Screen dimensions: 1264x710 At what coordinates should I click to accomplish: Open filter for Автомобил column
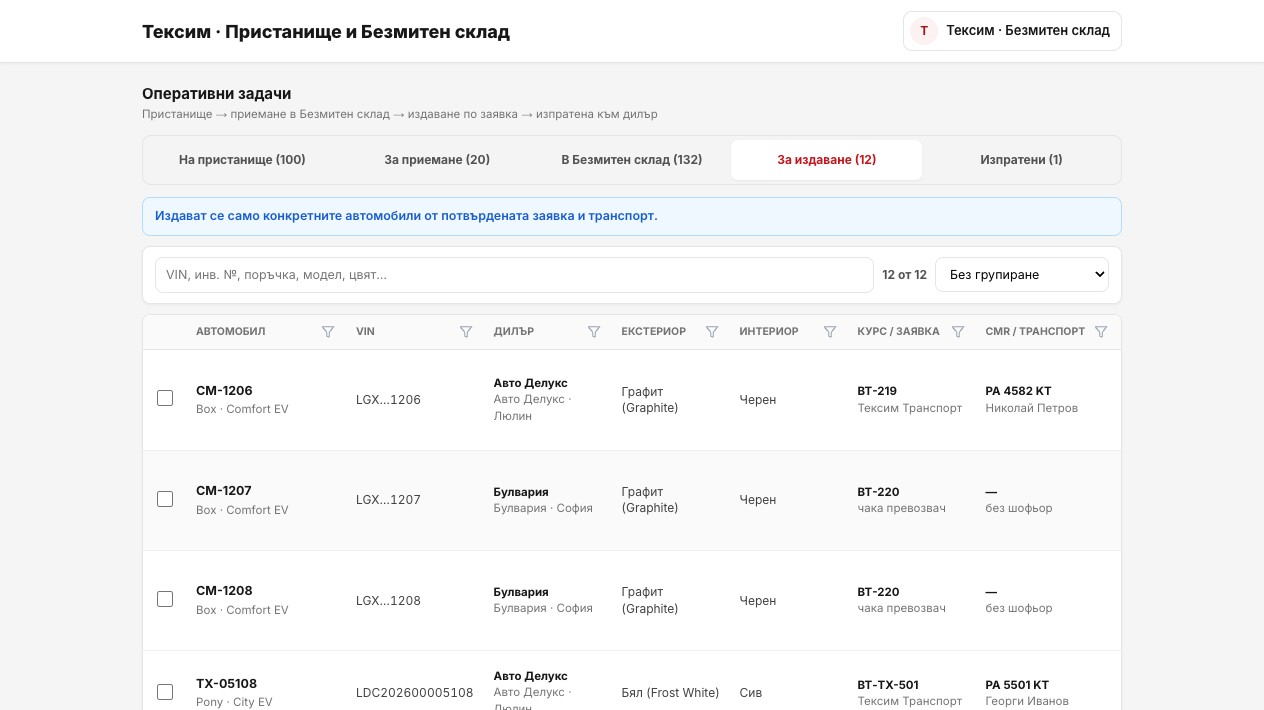(328, 332)
